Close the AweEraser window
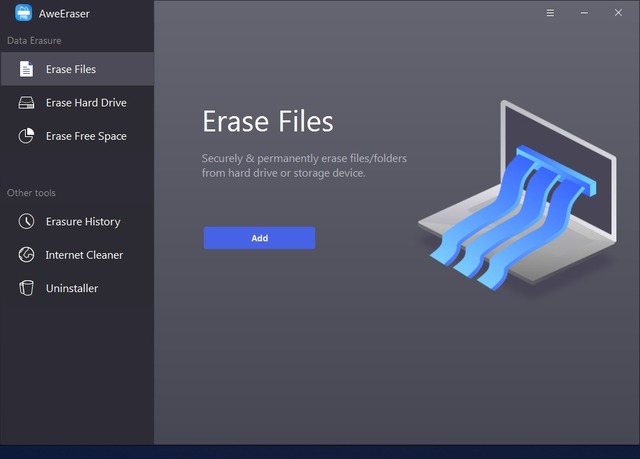Image resolution: width=640 pixels, height=459 pixels. 617,13
